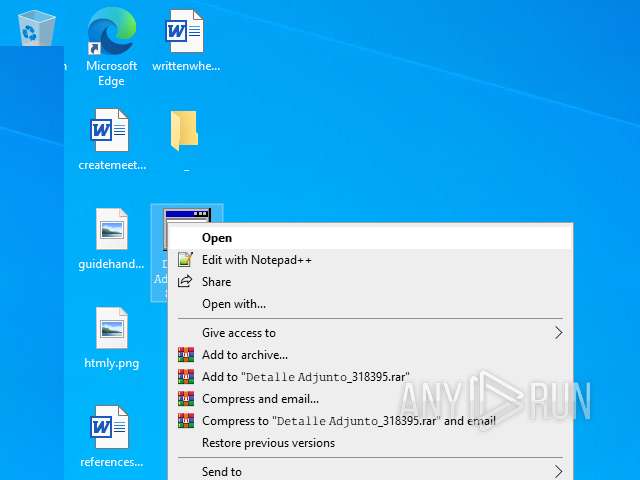Click the writtenwhe... file name label

click(x=186, y=66)
